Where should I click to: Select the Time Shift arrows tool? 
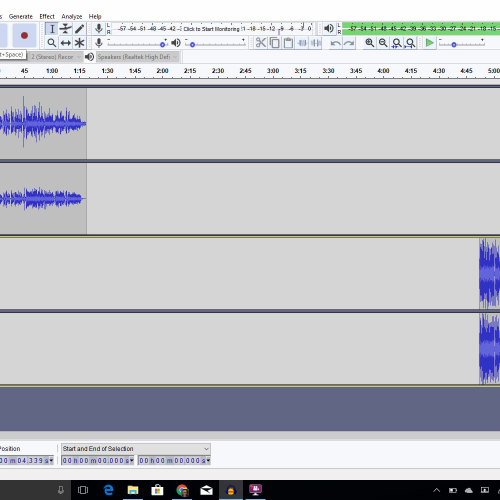[x=66, y=43]
